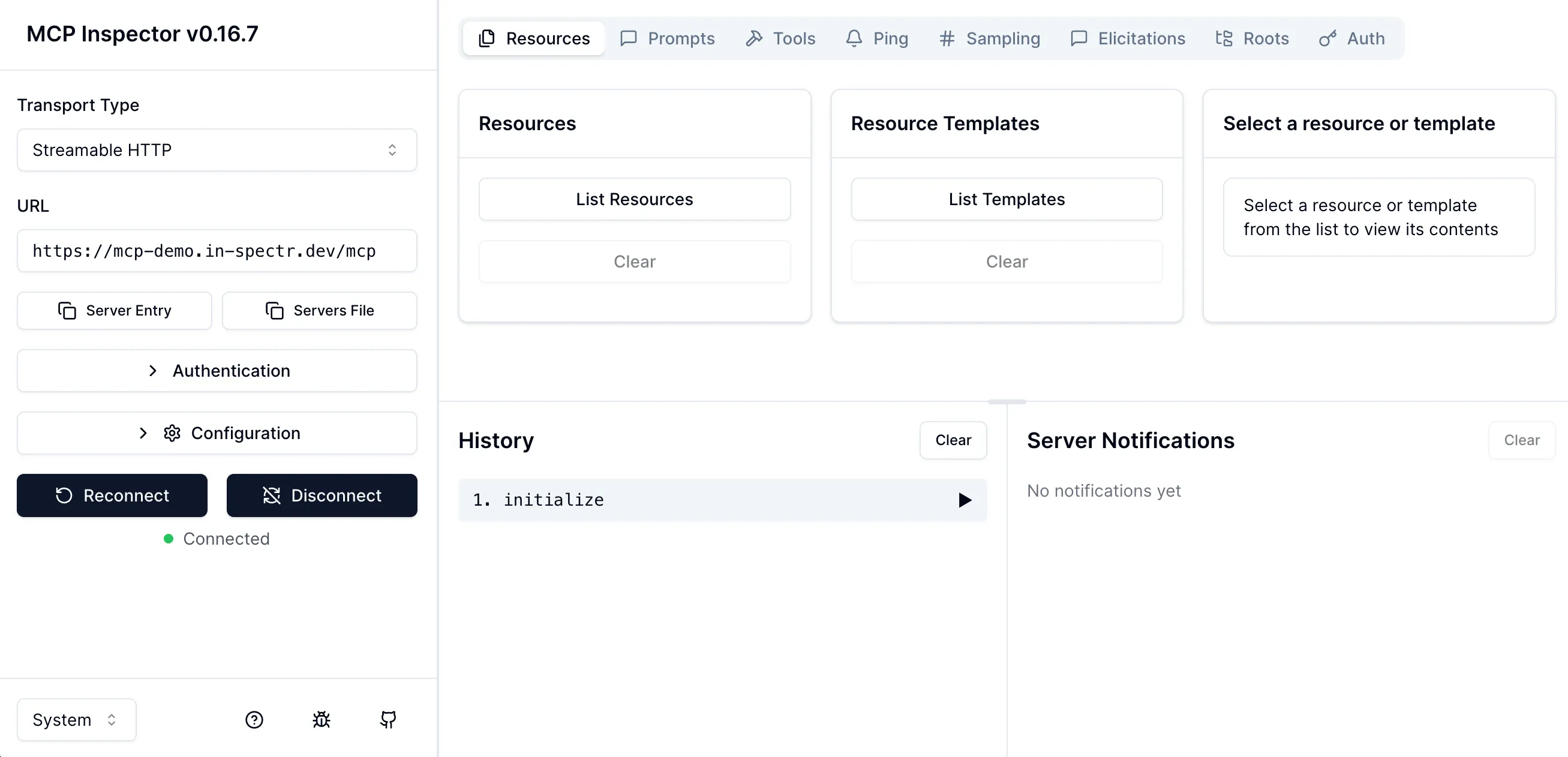Open the Prompts tab
Image resolution: width=1568 pixels, height=757 pixels.
[x=667, y=38]
